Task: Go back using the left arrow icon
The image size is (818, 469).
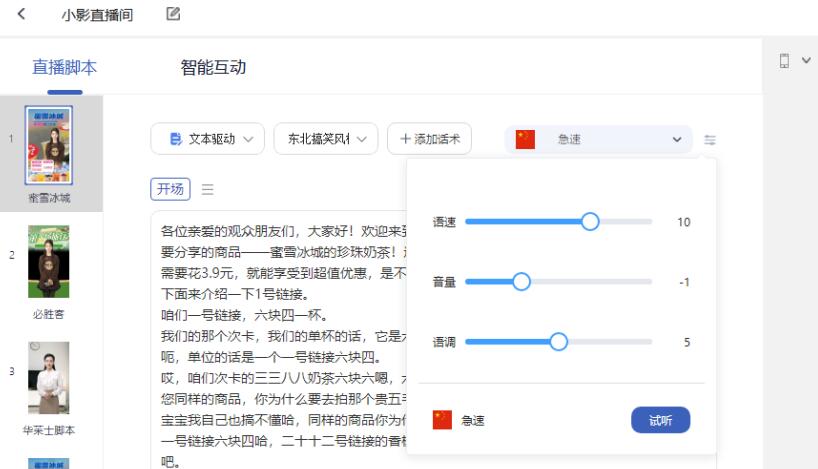Action: [21, 14]
